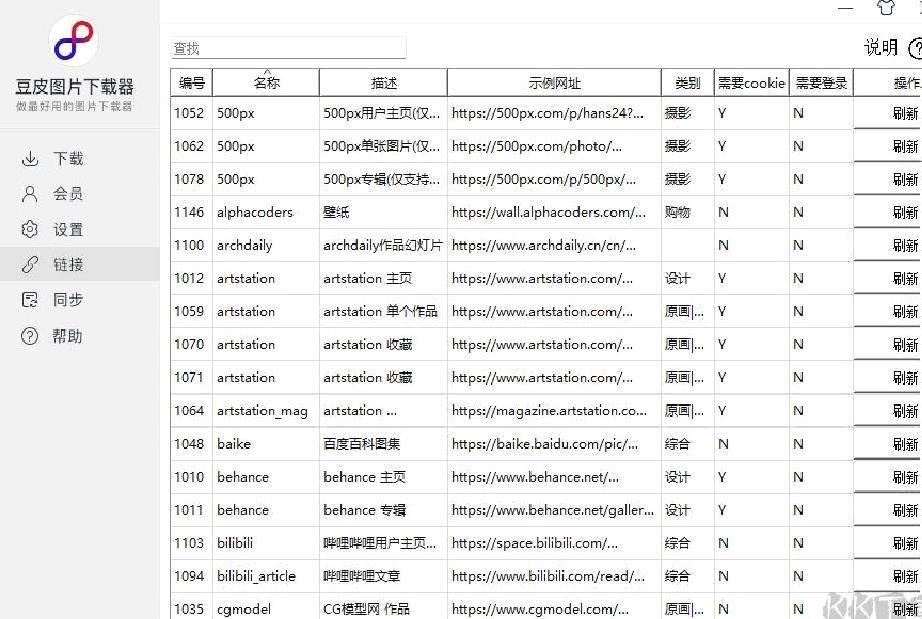
Task: Click the member person icon in sidebar
Action: coord(29,194)
